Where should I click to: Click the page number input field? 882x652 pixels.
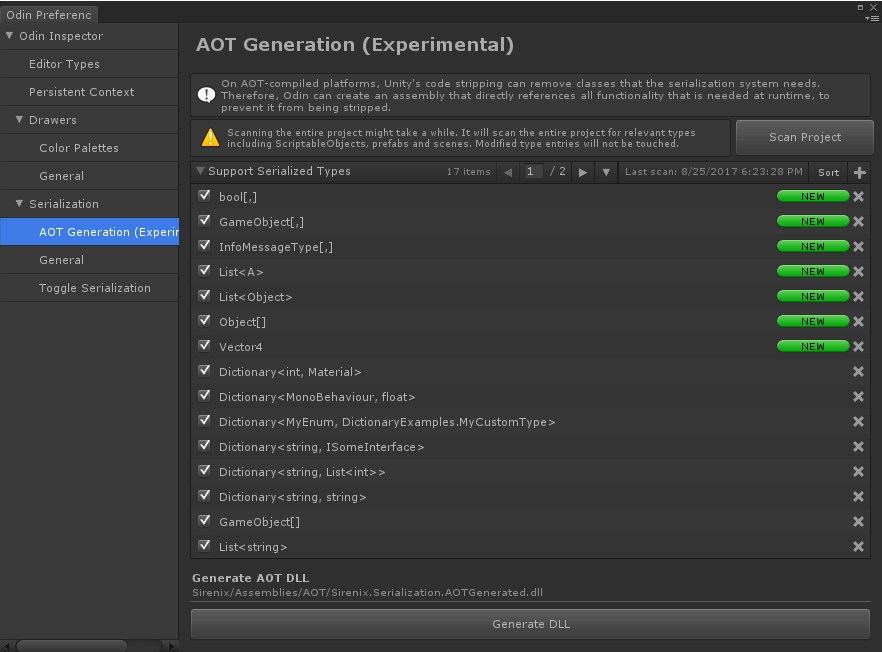[533, 172]
